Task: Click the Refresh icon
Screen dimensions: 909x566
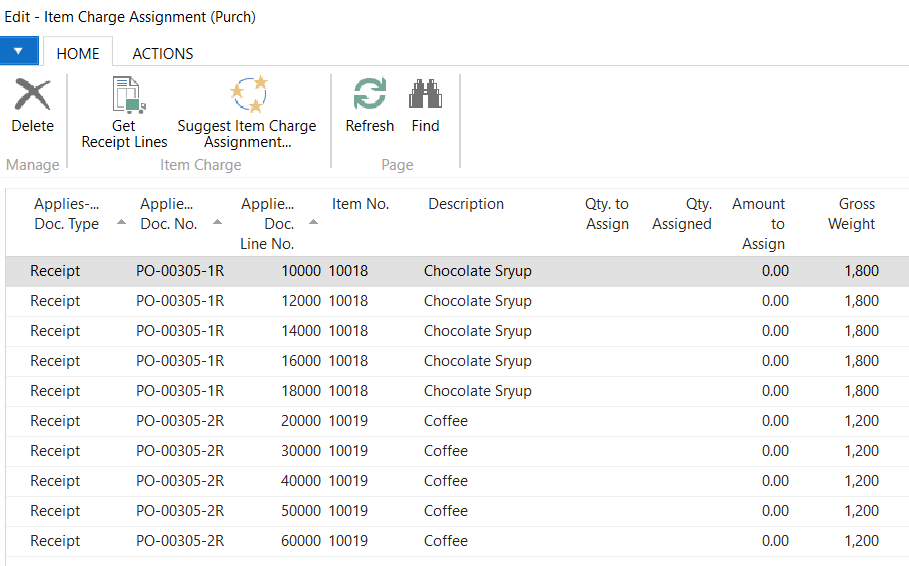Action: tap(370, 97)
